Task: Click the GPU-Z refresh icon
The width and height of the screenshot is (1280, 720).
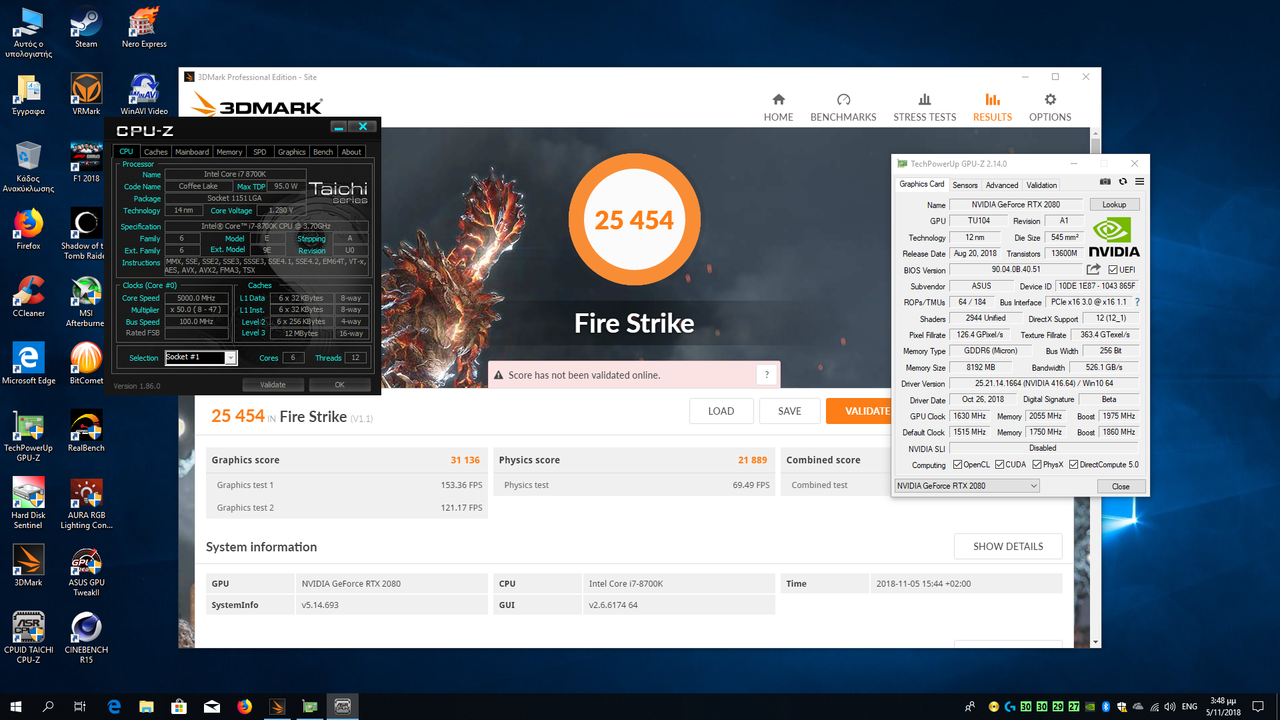Action: [x=1122, y=182]
